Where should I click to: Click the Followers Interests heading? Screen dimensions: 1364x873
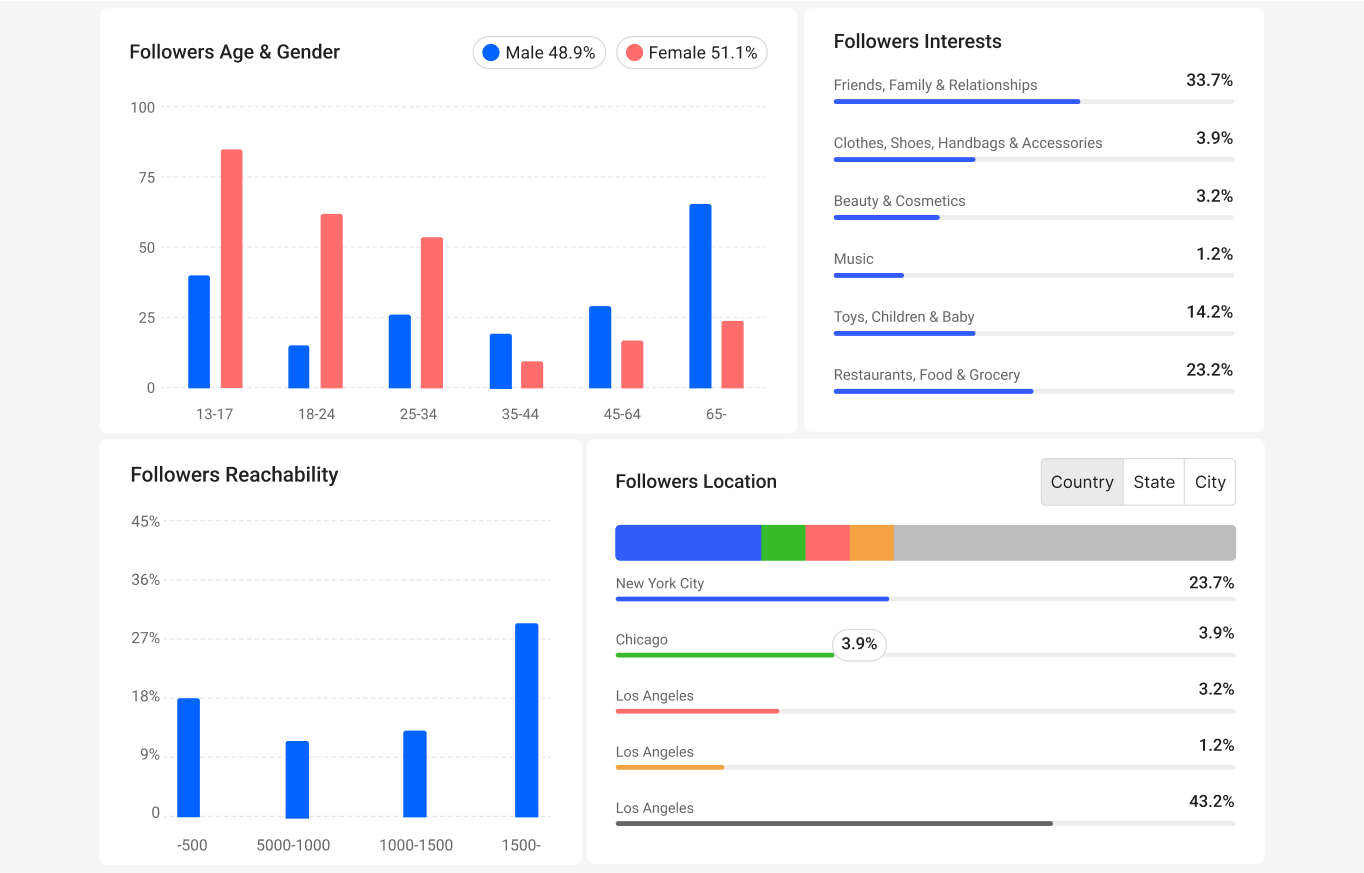click(918, 41)
